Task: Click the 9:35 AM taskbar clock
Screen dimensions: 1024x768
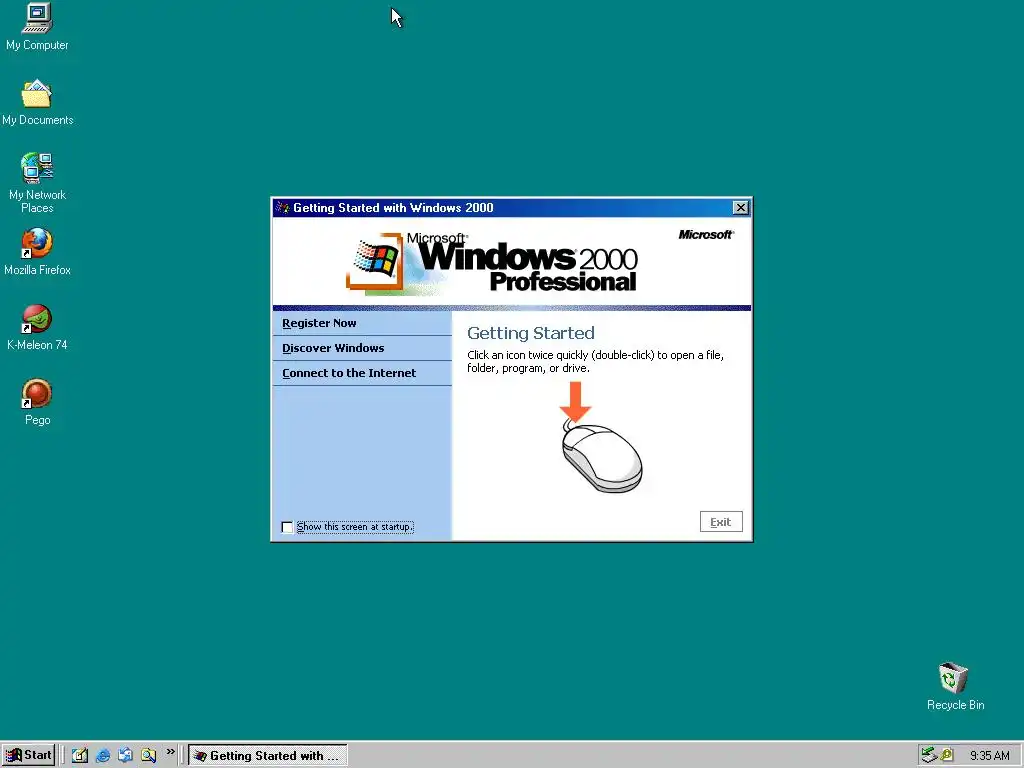Action: tap(989, 756)
